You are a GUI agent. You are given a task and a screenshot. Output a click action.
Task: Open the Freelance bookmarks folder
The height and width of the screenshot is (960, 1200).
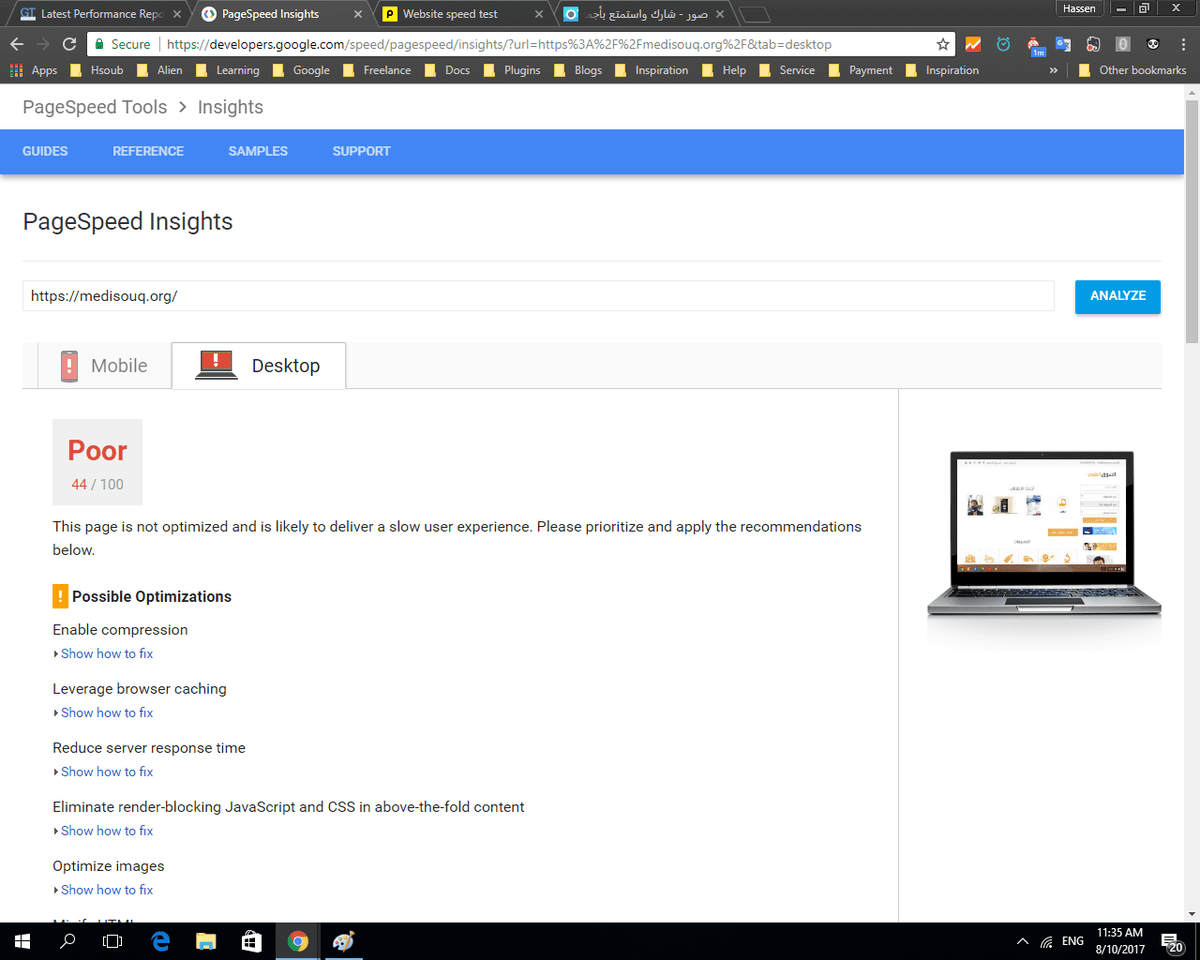pos(377,70)
